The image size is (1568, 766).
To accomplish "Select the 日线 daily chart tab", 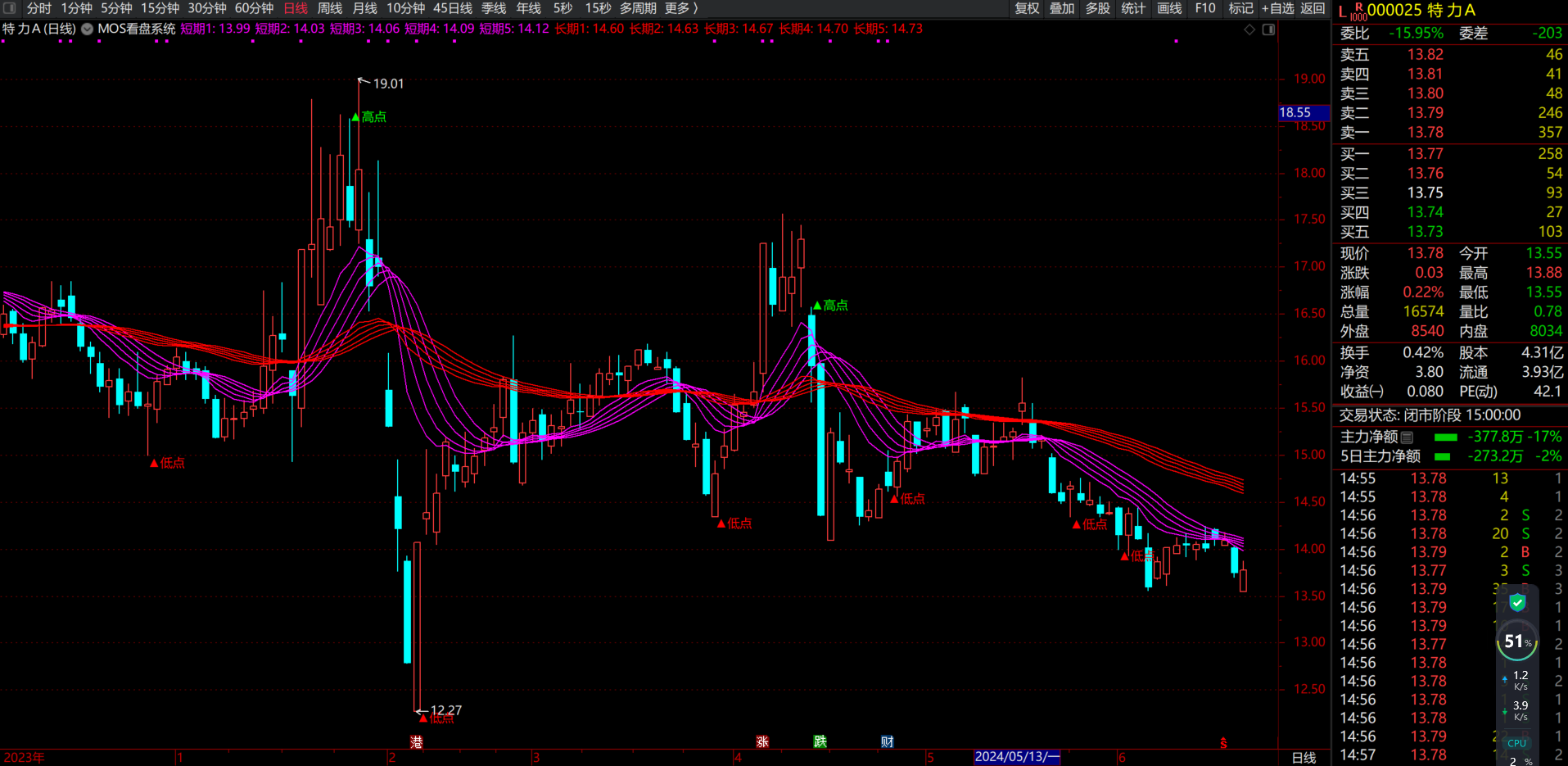I will (296, 8).
